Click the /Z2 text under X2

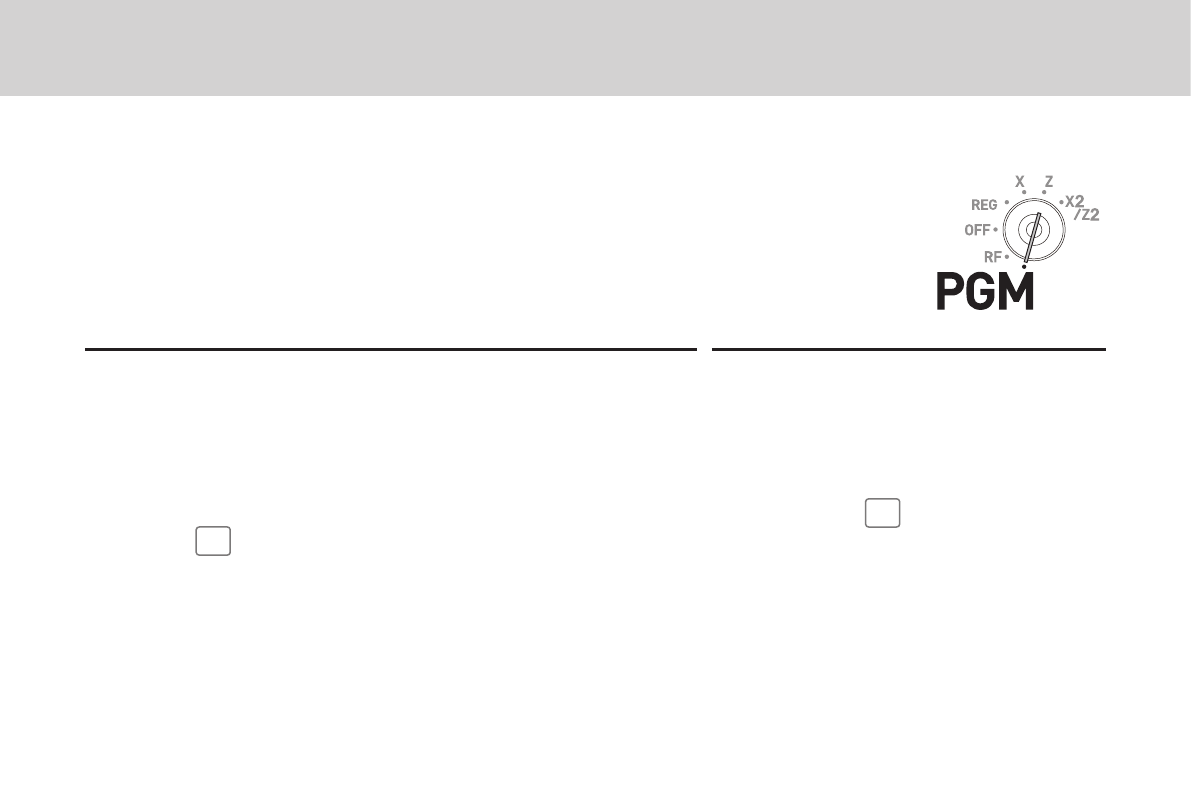pyautogui.click(x=1087, y=215)
